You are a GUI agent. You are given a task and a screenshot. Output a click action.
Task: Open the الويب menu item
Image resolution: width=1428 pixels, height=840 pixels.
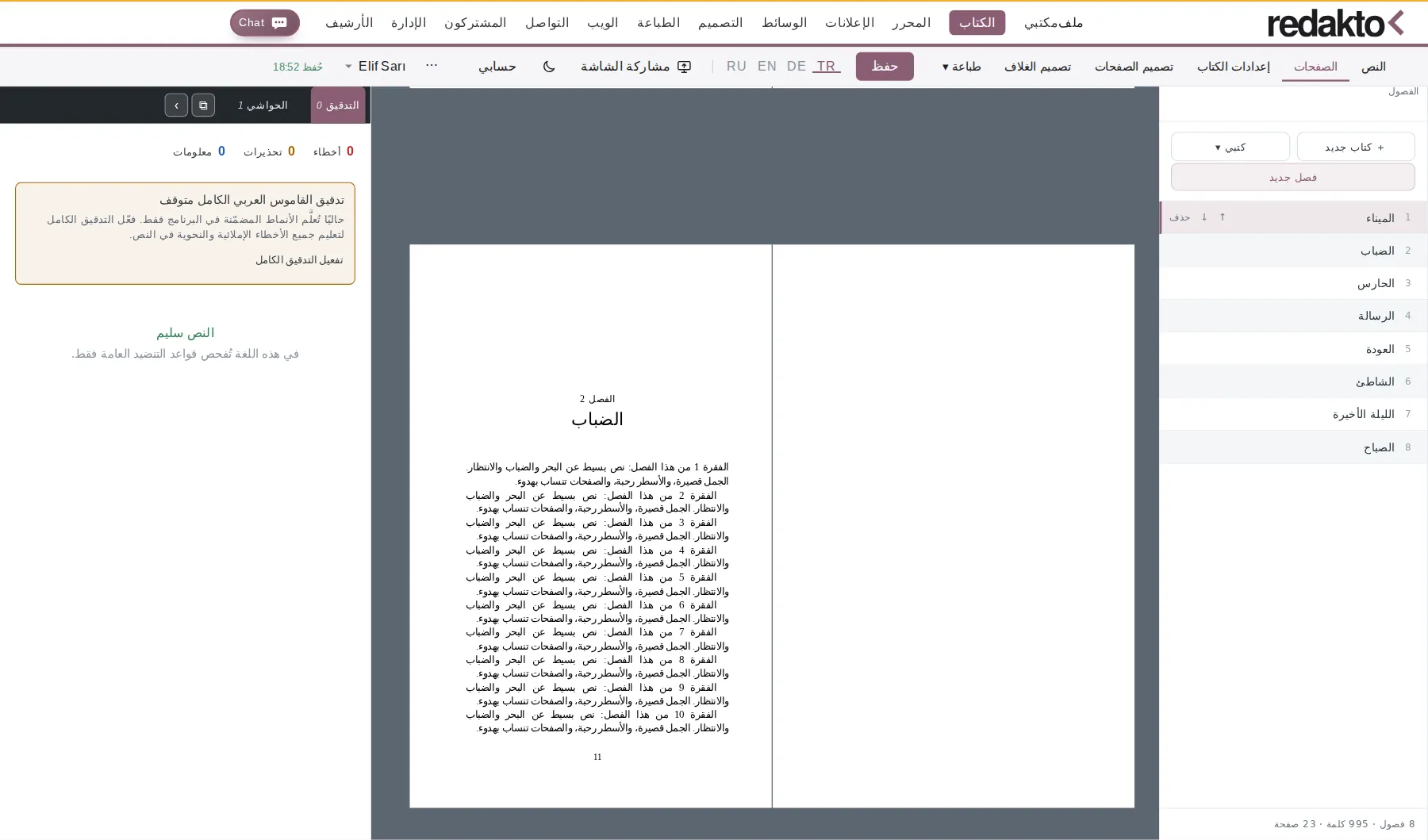(602, 23)
